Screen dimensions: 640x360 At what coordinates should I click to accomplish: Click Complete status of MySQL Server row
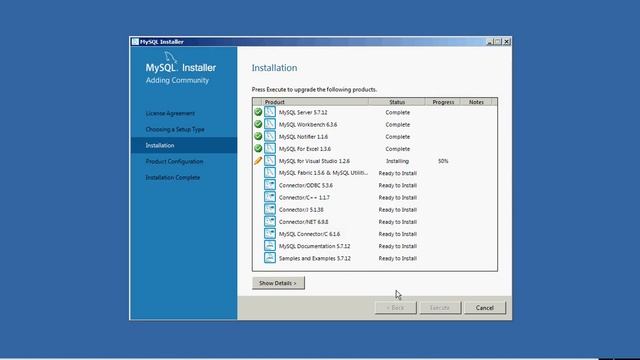pos(398,112)
